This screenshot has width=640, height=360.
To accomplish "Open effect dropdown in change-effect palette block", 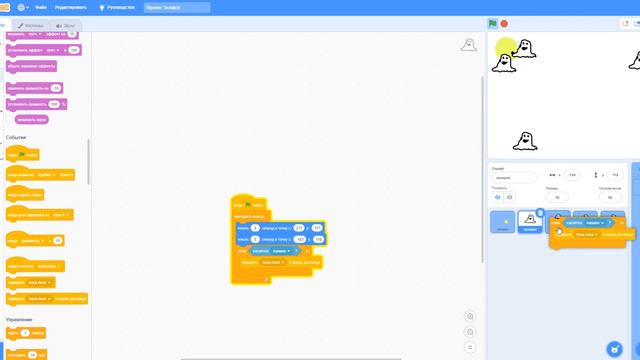I will point(36,34).
